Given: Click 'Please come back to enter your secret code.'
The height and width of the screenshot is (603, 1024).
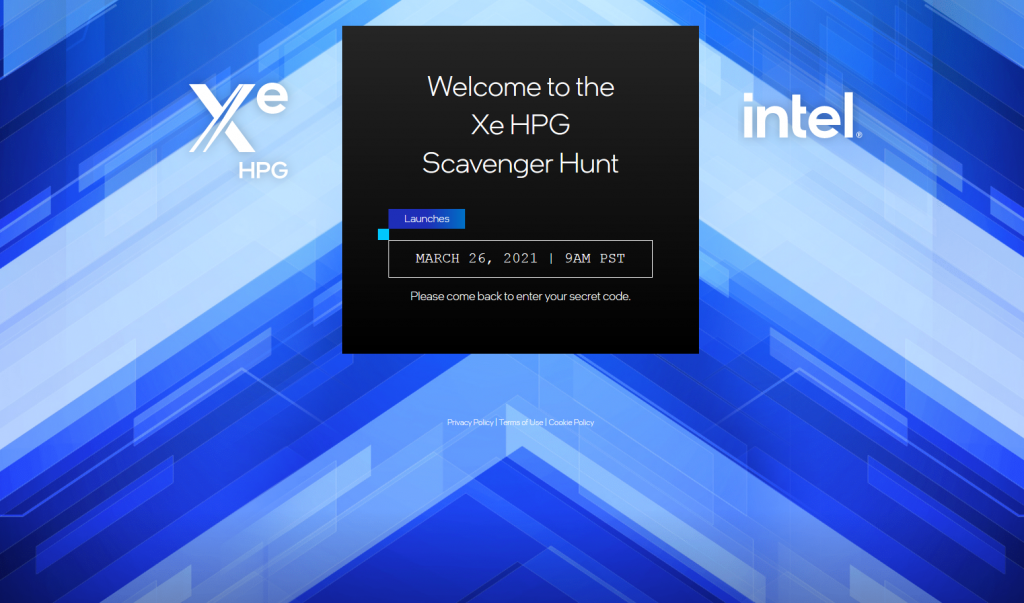Looking at the screenshot, I should (520, 297).
